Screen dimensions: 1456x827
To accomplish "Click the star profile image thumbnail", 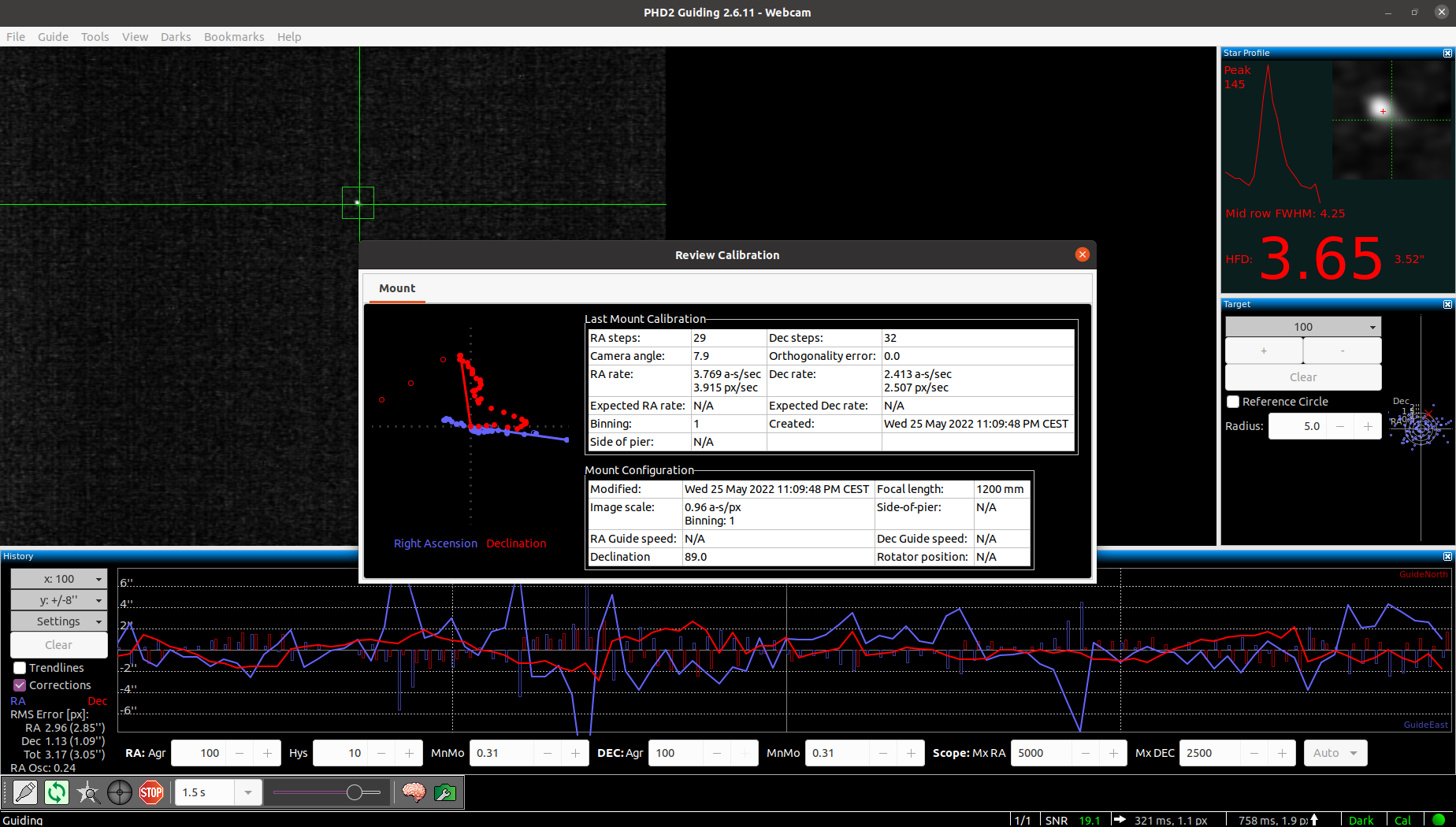I will (x=1391, y=120).
